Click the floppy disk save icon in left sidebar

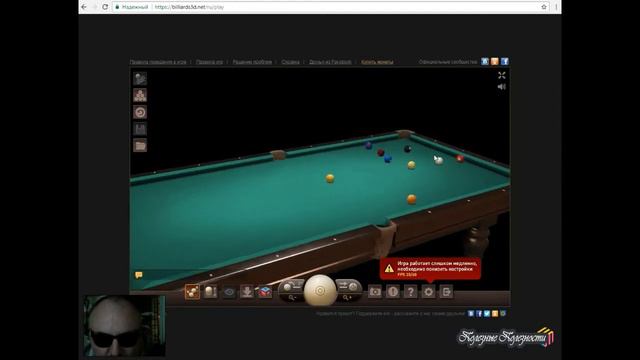[x=140, y=129]
